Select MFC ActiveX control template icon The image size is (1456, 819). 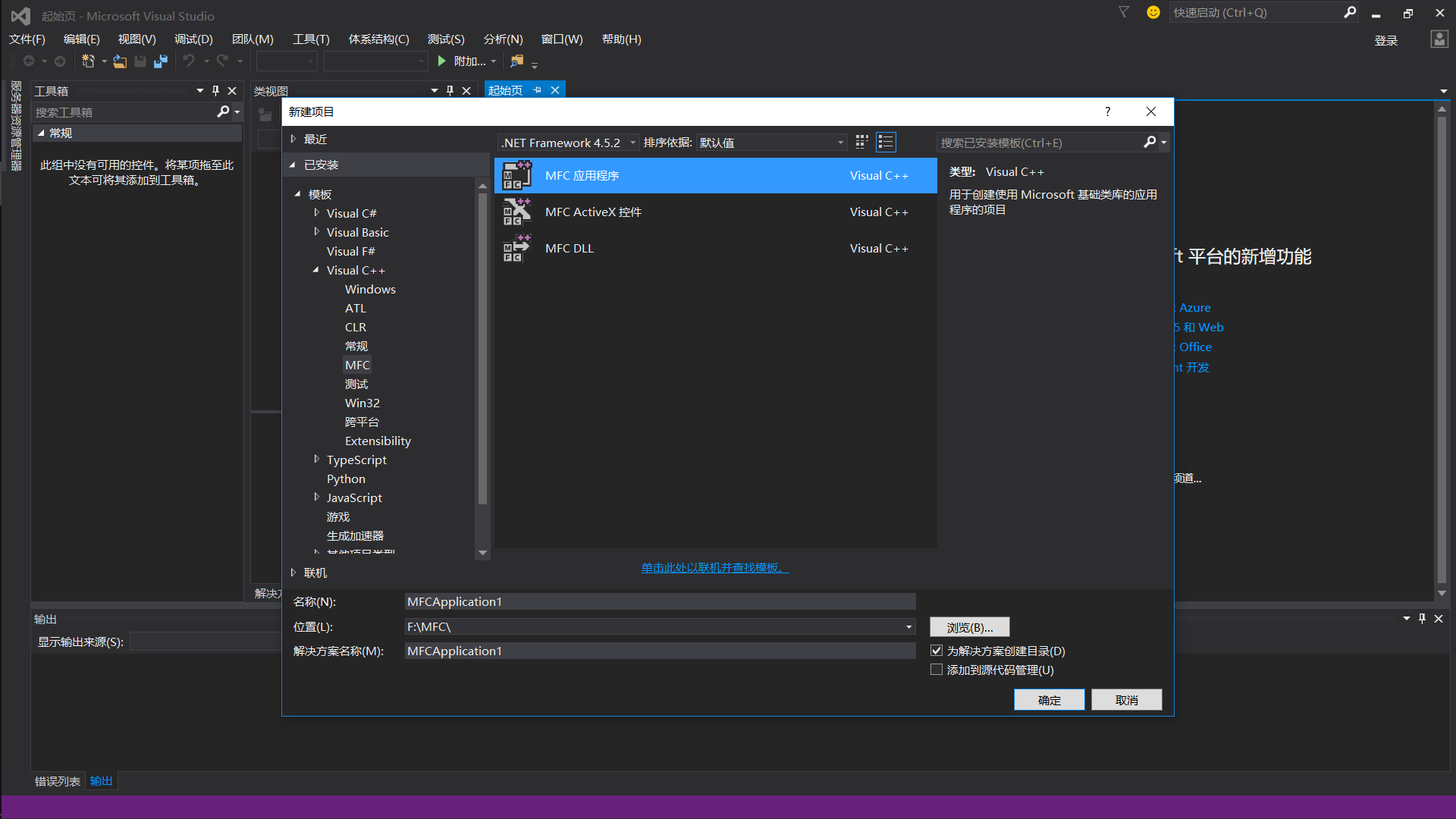(x=516, y=212)
